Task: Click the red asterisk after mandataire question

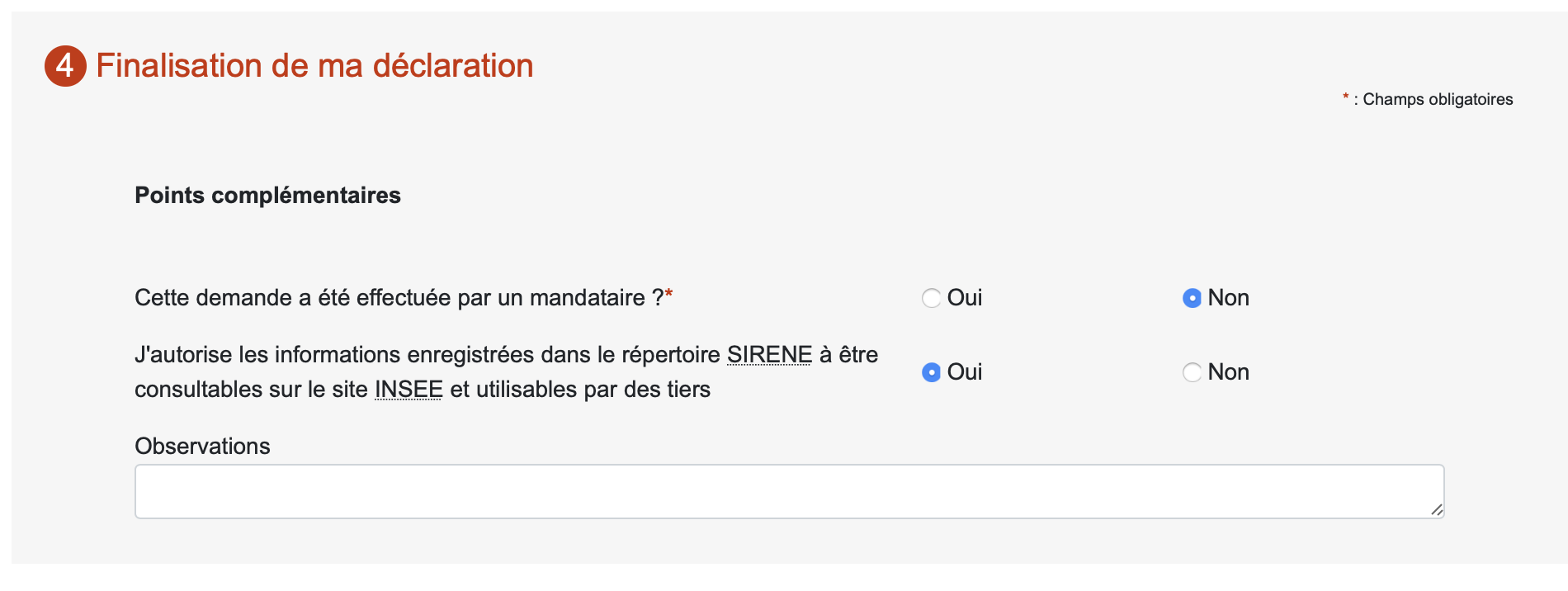Action: point(668,294)
